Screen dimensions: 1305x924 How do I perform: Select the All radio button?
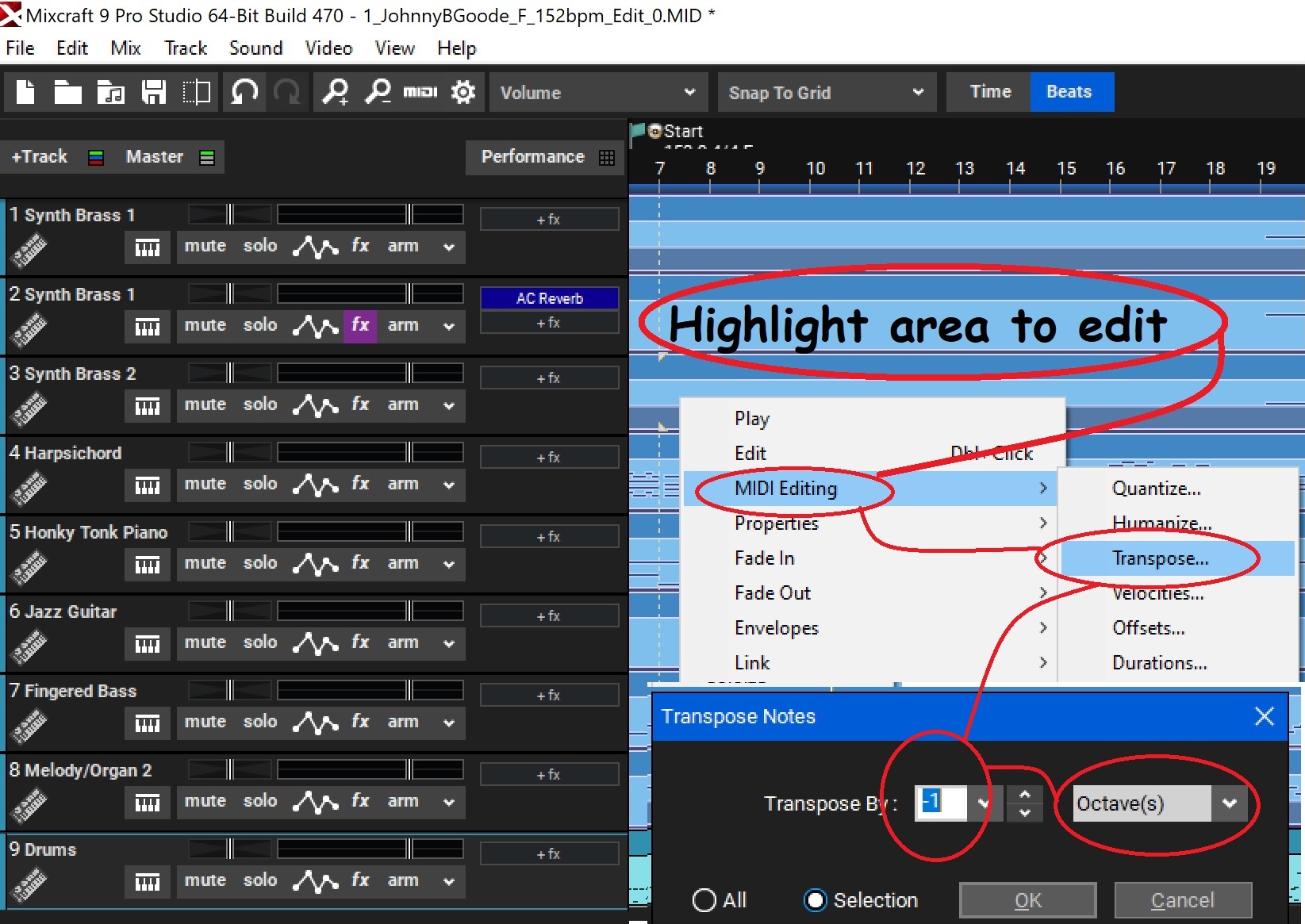[704, 900]
